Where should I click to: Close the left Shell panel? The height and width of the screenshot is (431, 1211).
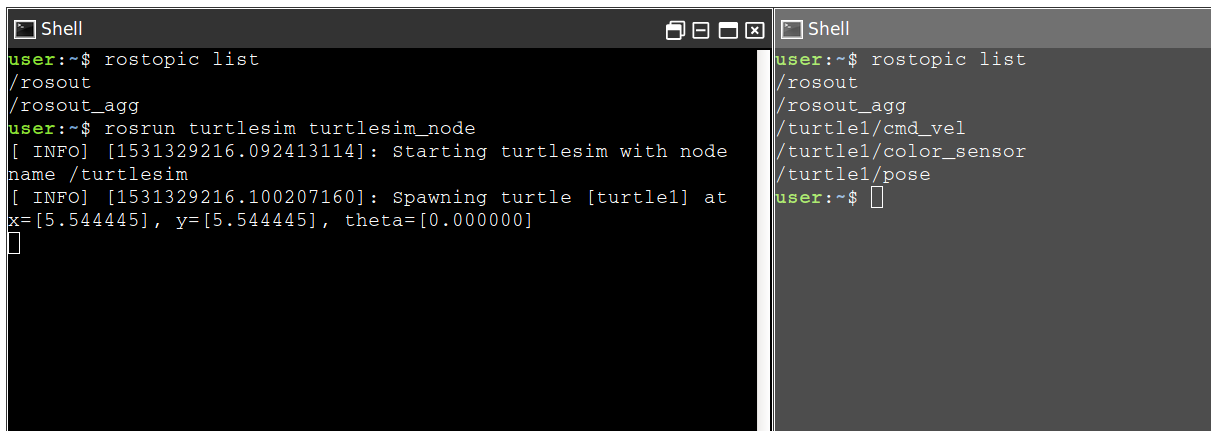coord(755,31)
